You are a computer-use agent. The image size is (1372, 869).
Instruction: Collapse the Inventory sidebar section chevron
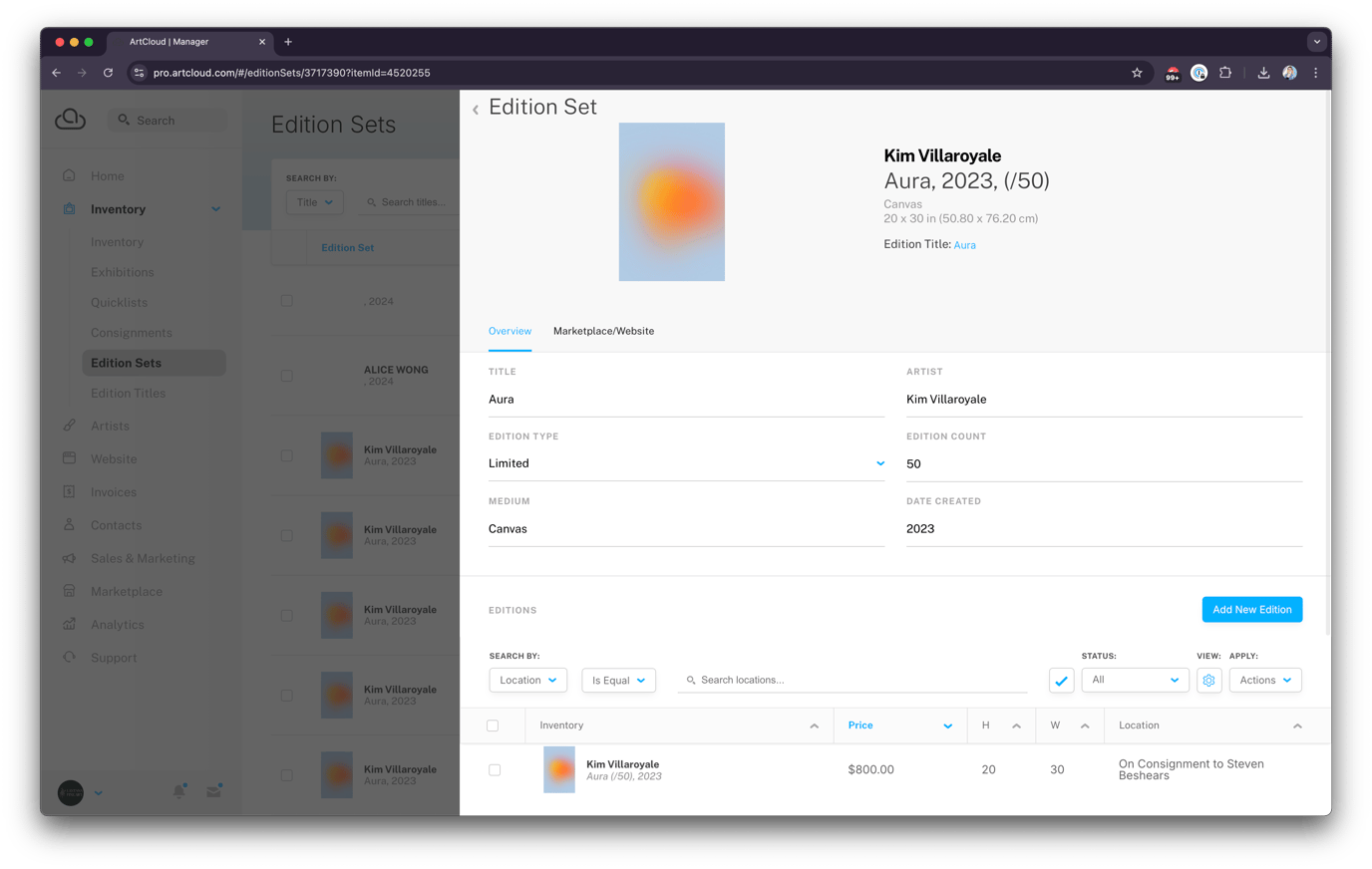(215, 209)
